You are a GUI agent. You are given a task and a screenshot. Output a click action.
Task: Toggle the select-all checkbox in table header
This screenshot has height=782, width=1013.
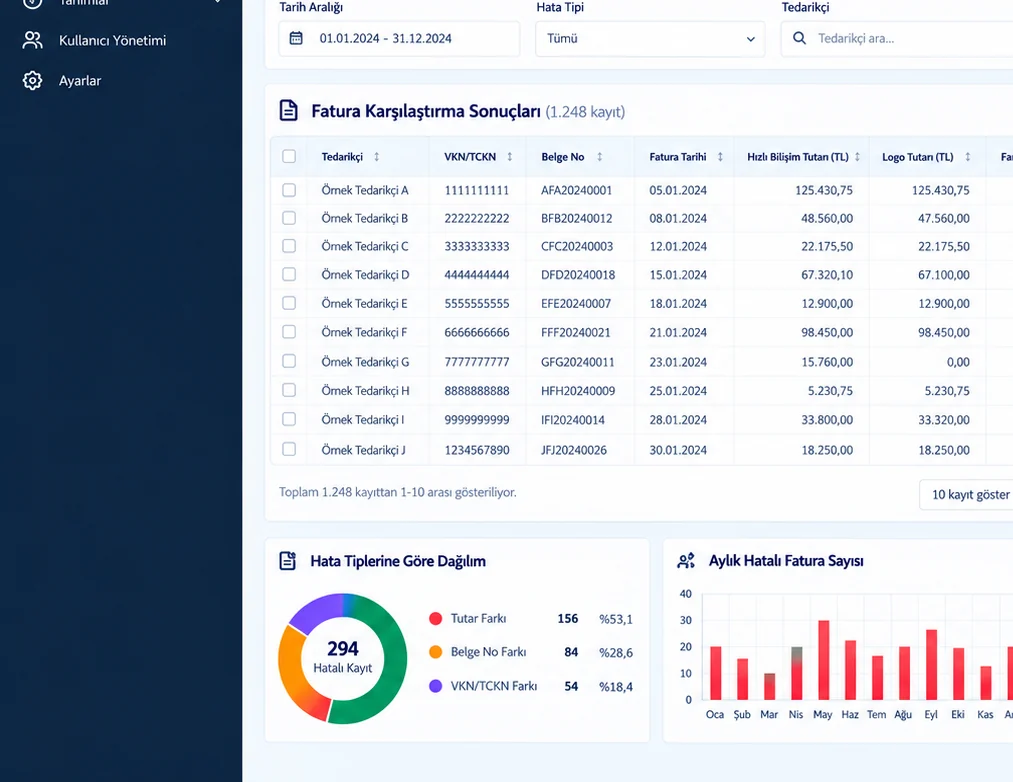[289, 156]
